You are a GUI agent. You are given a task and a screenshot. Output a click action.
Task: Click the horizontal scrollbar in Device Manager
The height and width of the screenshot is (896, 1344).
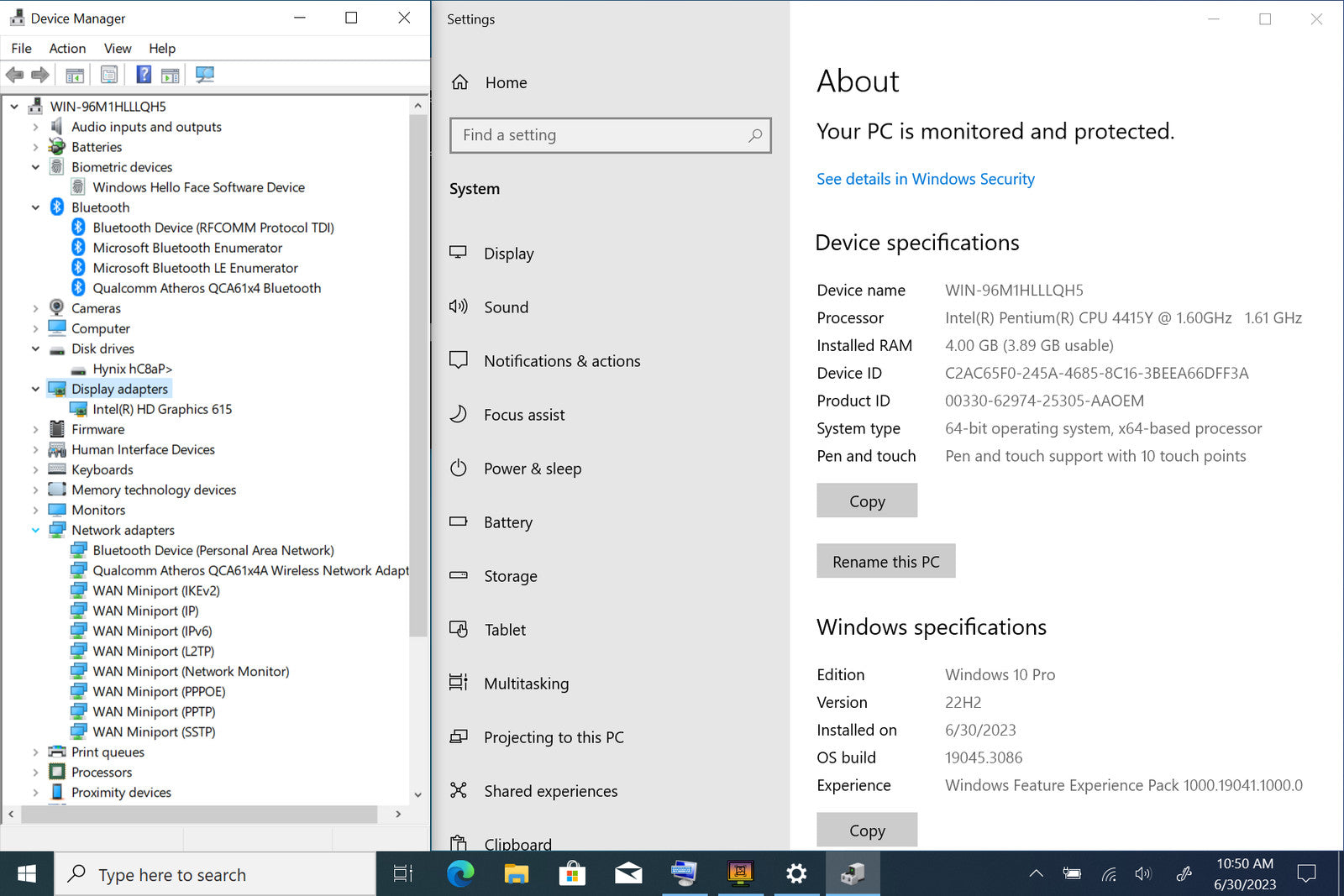coord(199,814)
